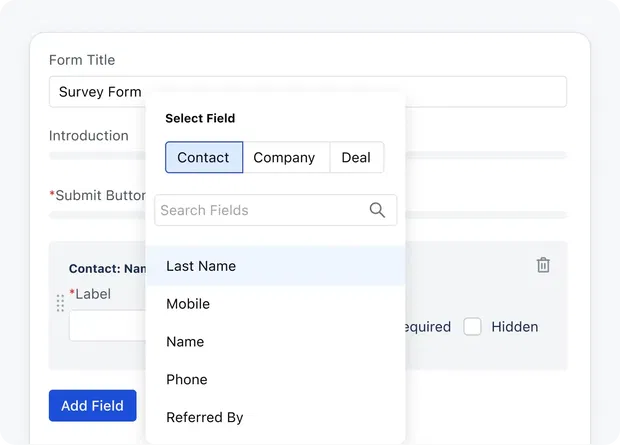
Task: Choose Phone from field list
Action: [275, 379]
